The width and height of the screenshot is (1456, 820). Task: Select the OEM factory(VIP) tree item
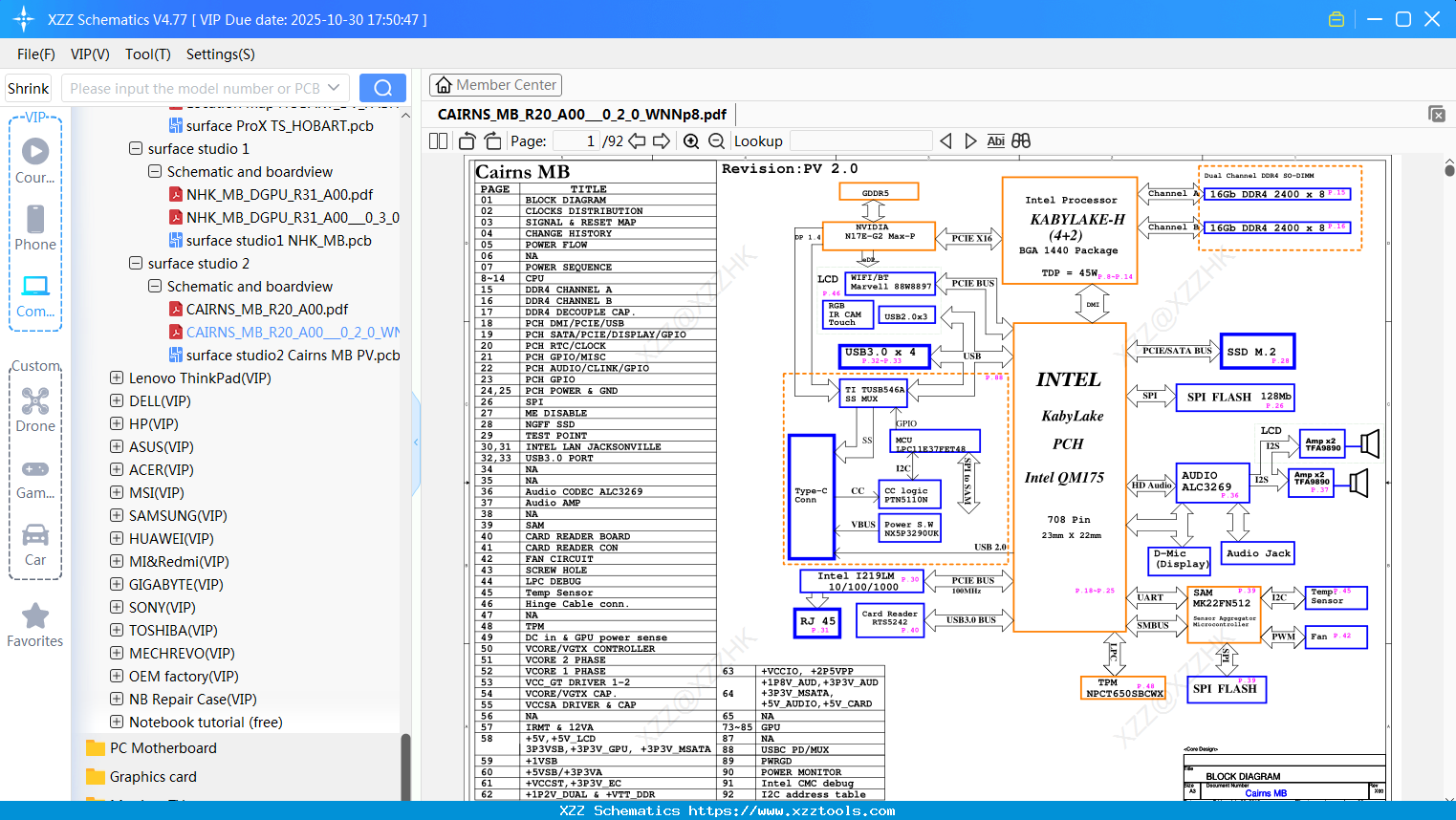[x=184, y=677]
